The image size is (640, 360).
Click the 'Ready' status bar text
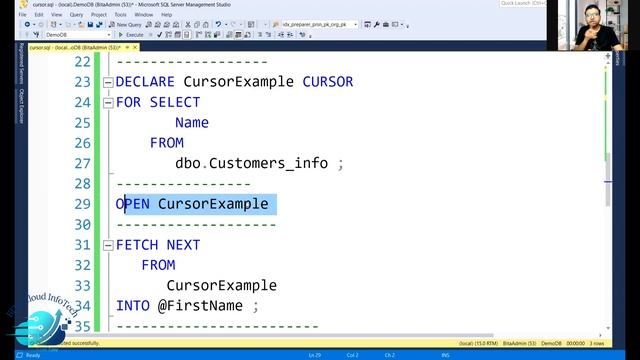33,355
